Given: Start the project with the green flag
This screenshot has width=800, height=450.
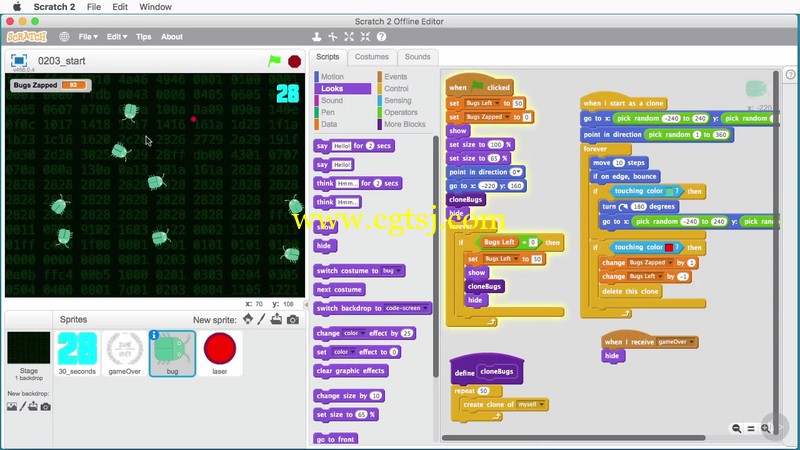Looking at the screenshot, I should point(274,61).
